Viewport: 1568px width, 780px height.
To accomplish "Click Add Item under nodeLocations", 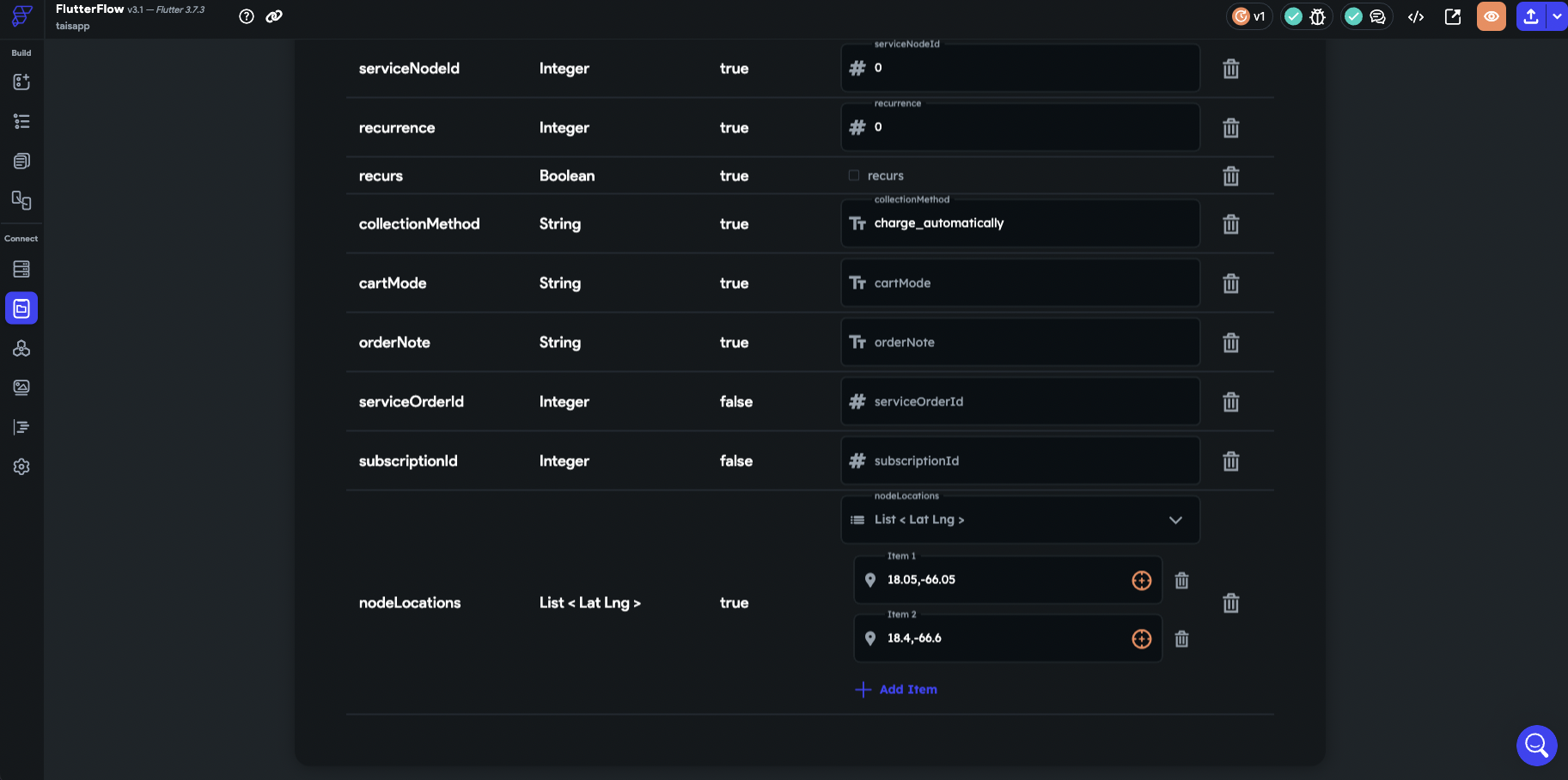I will coord(896,690).
